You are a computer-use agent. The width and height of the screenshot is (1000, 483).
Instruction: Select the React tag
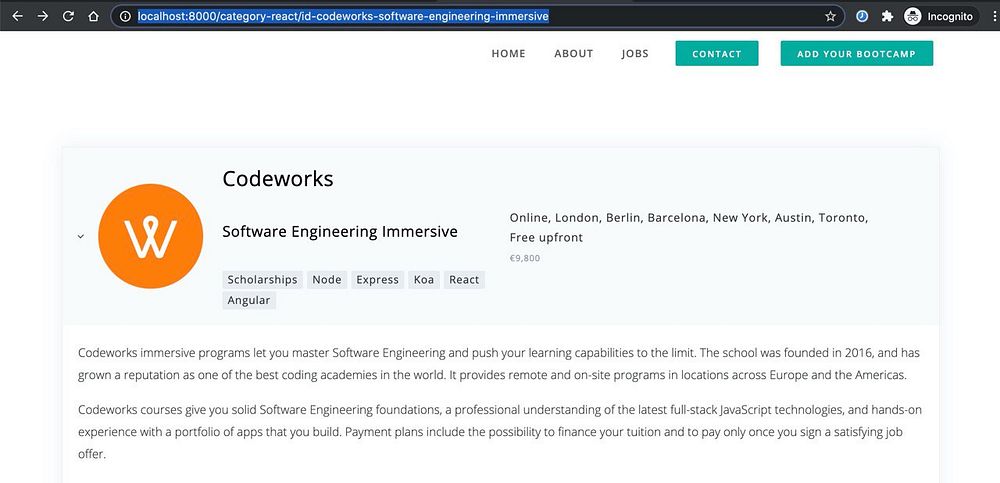click(464, 279)
